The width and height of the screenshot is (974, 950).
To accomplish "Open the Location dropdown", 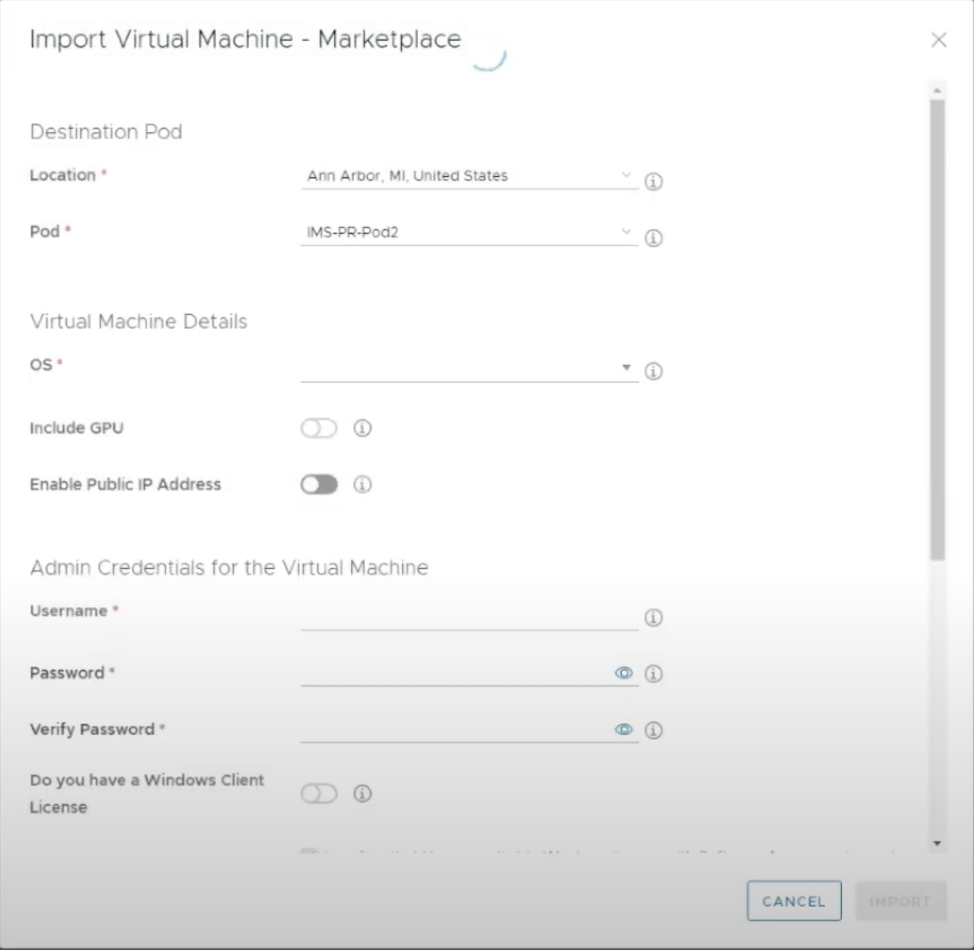I will point(468,176).
